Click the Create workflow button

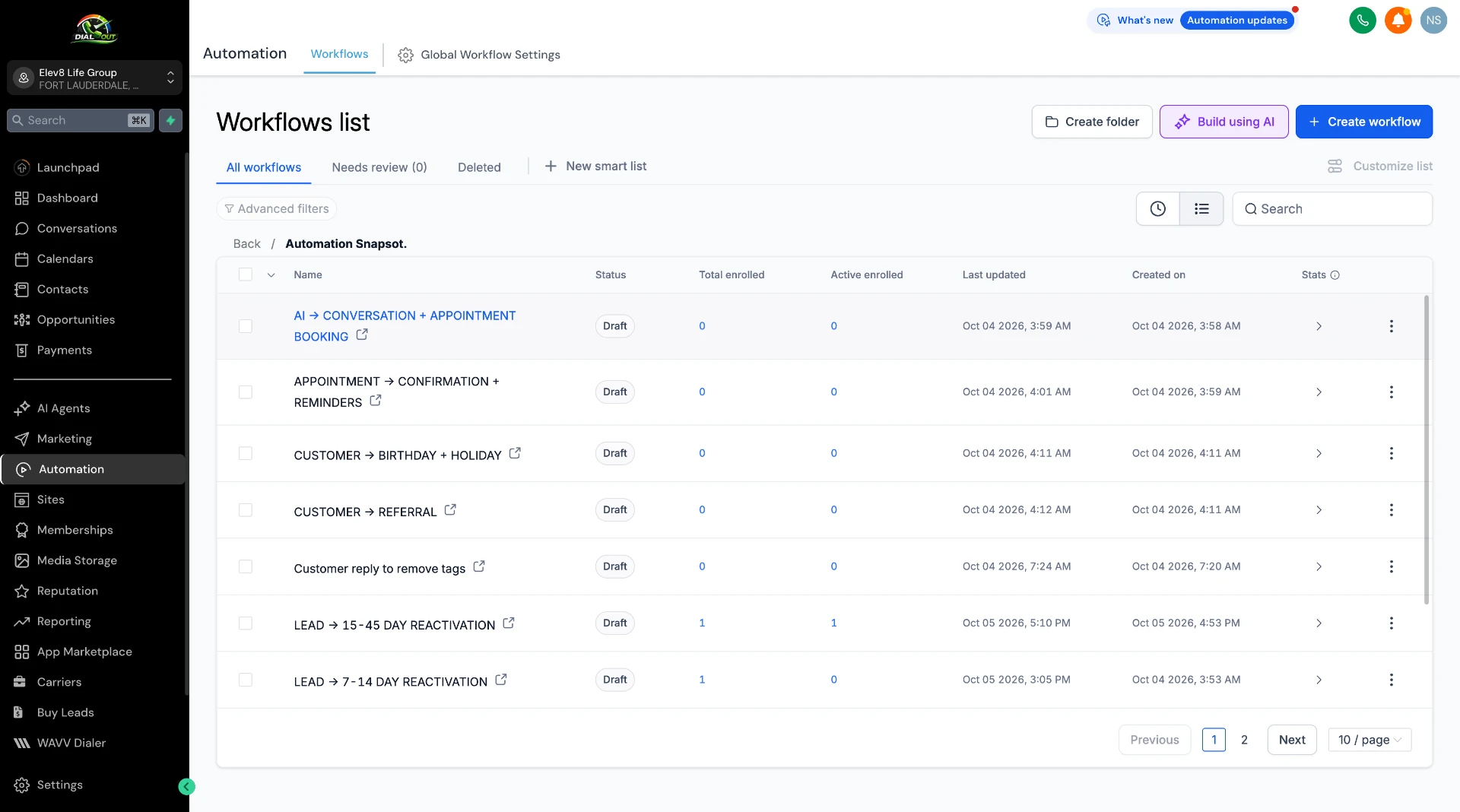pyautogui.click(x=1364, y=122)
